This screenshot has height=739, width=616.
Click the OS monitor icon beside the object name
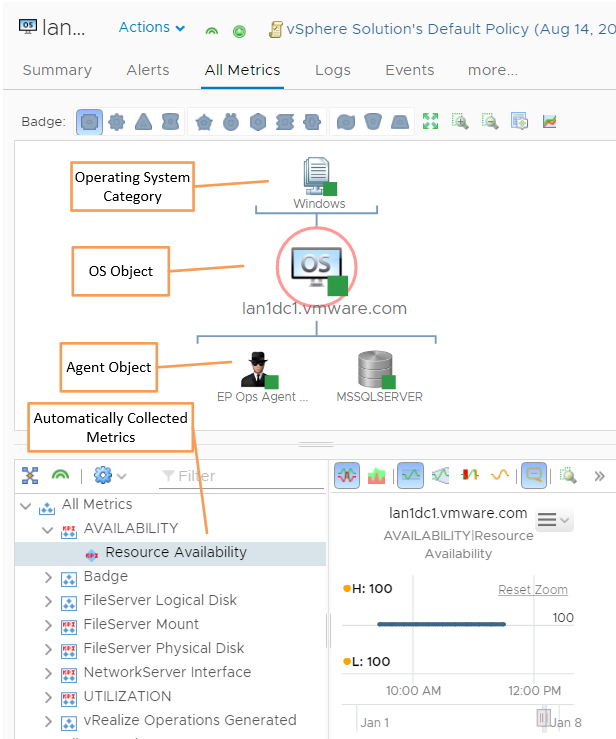(28, 26)
